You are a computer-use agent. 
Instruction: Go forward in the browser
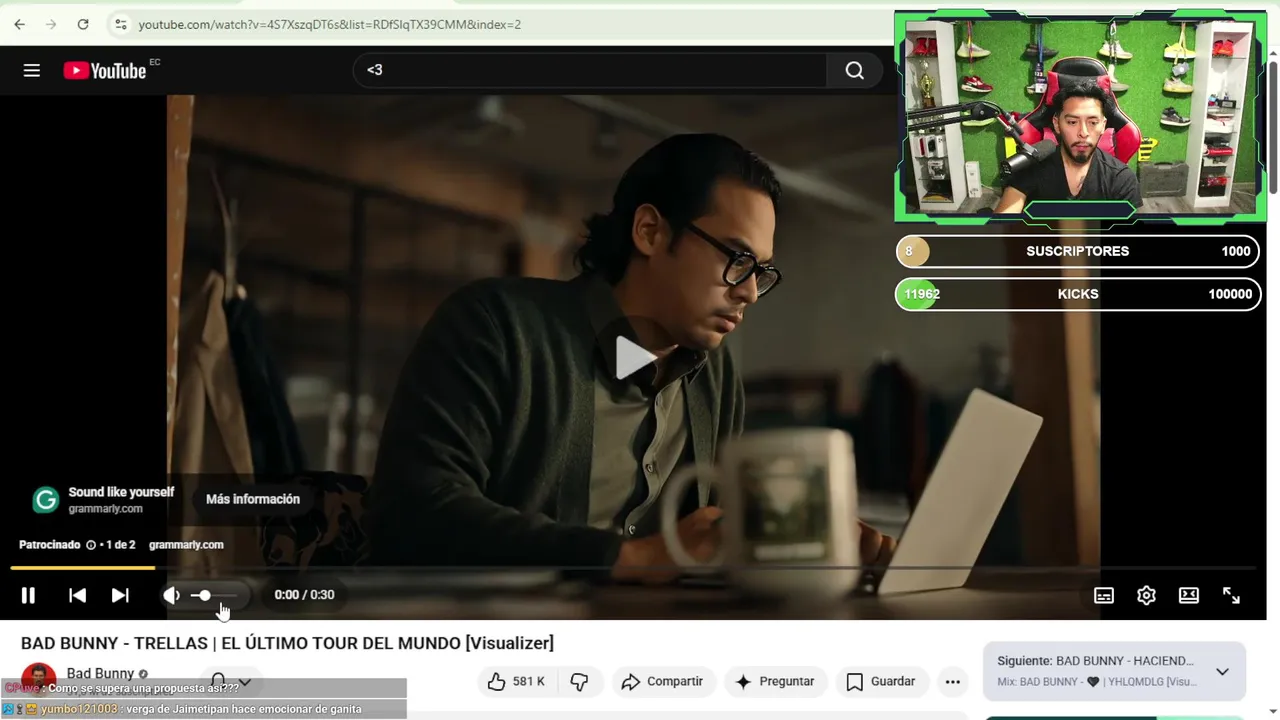coord(51,24)
